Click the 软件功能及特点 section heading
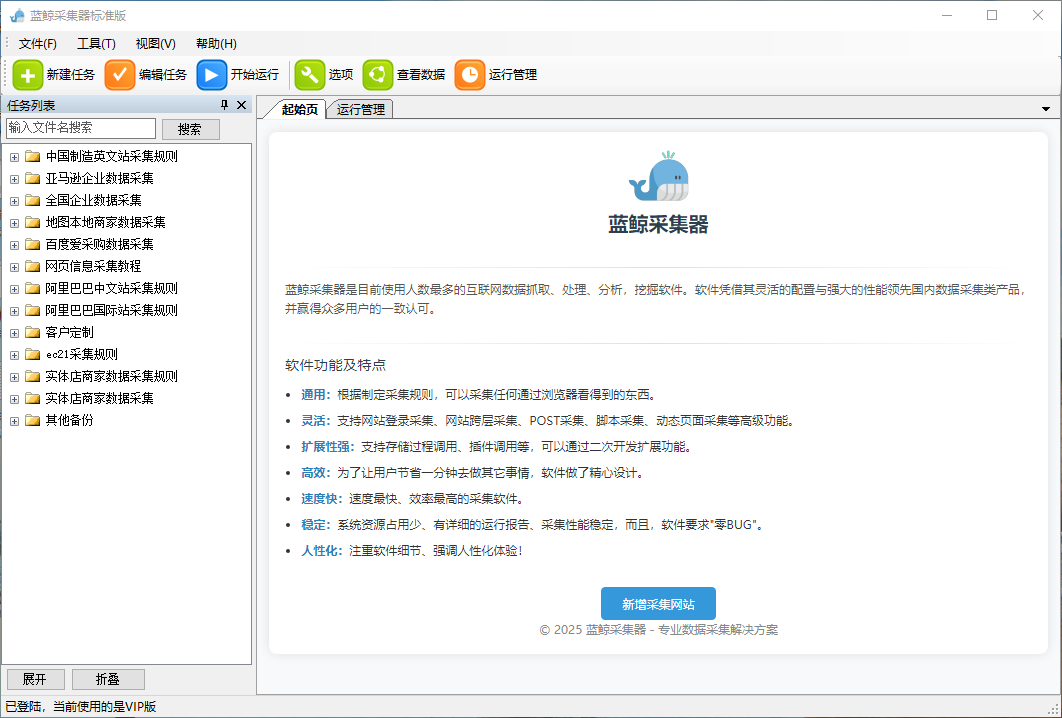The width and height of the screenshot is (1062, 718). pyautogui.click(x=335, y=365)
